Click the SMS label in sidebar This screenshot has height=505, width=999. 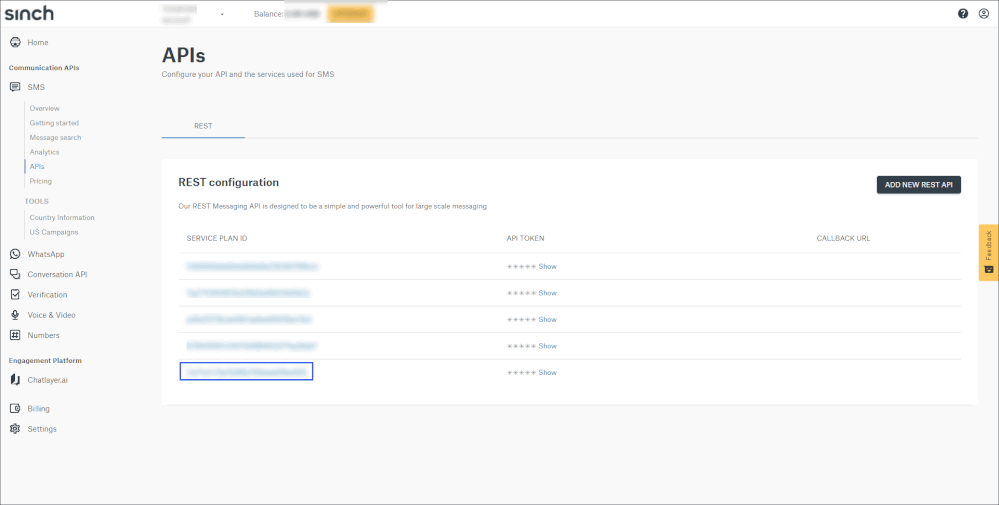point(36,87)
